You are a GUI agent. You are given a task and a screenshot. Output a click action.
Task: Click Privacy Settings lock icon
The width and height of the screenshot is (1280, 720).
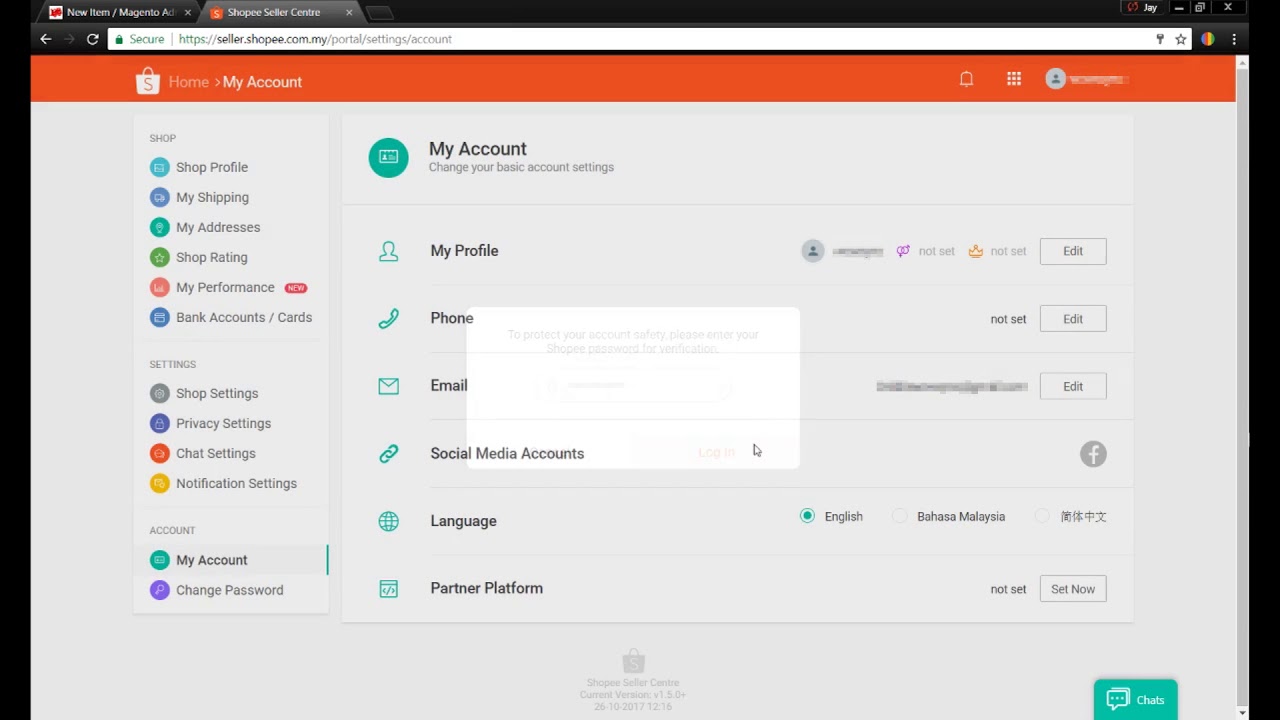159,423
